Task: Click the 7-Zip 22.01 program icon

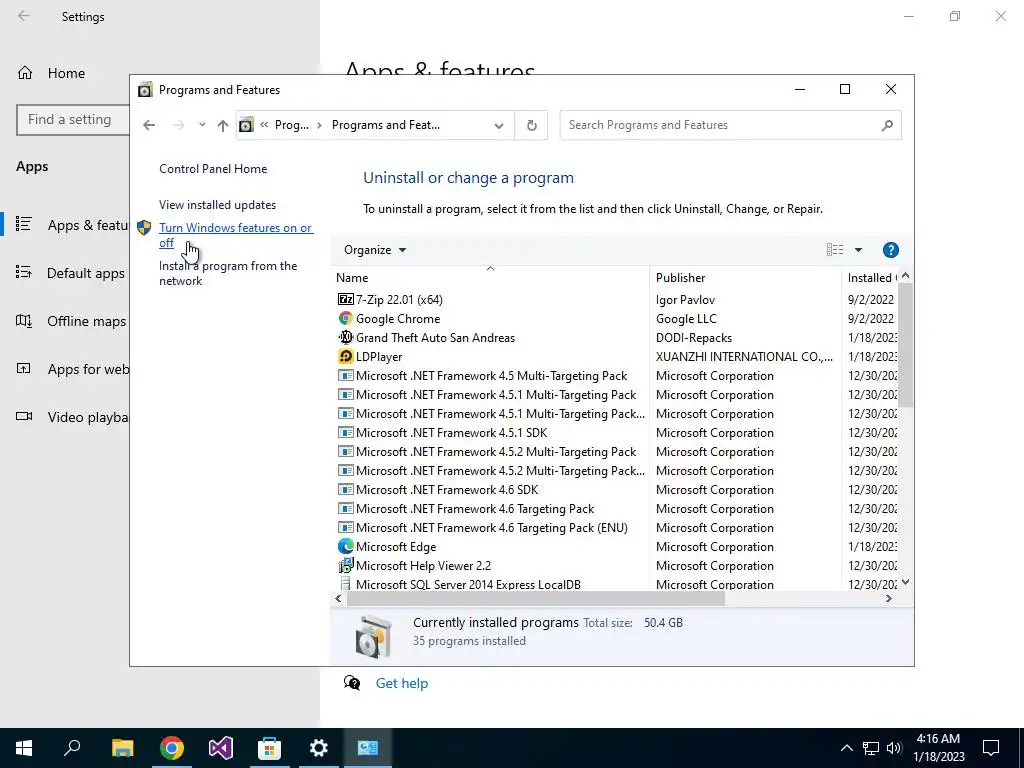Action: pos(345,300)
